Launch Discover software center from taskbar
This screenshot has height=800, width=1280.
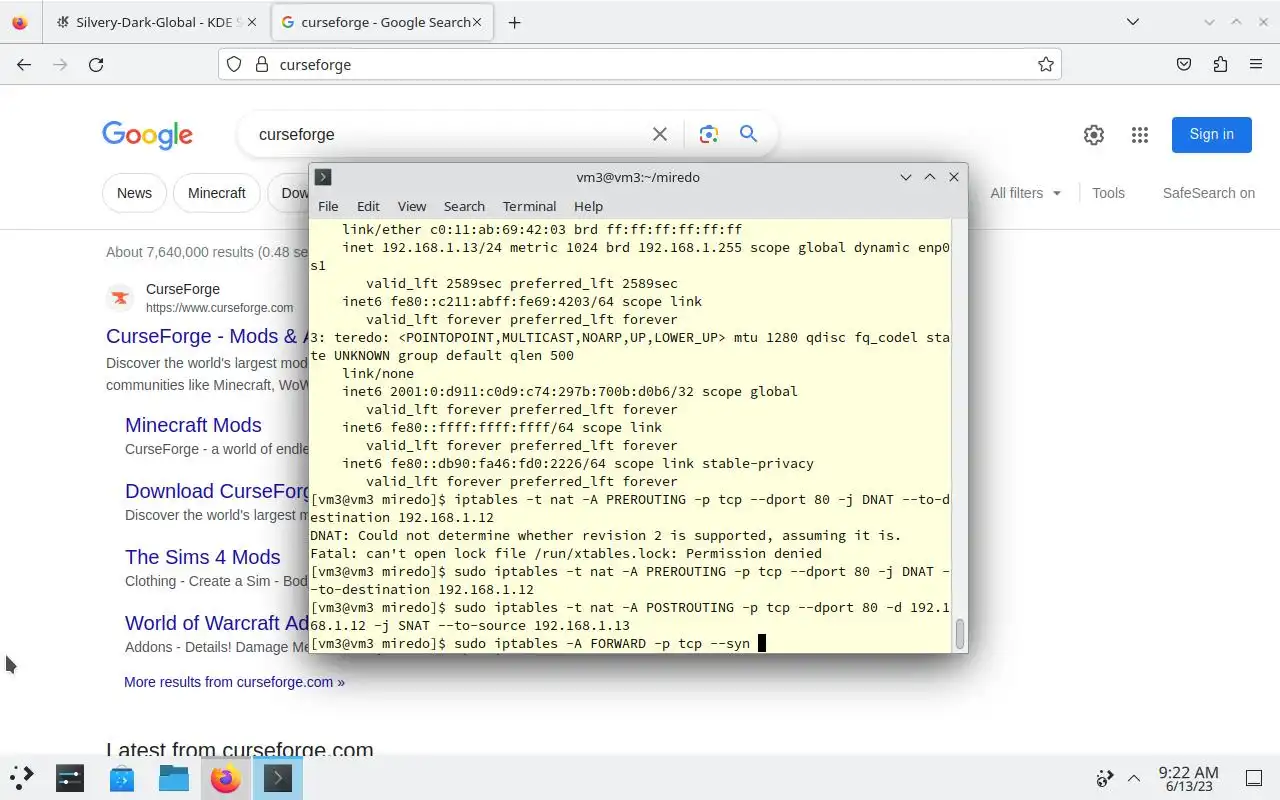pos(122,778)
